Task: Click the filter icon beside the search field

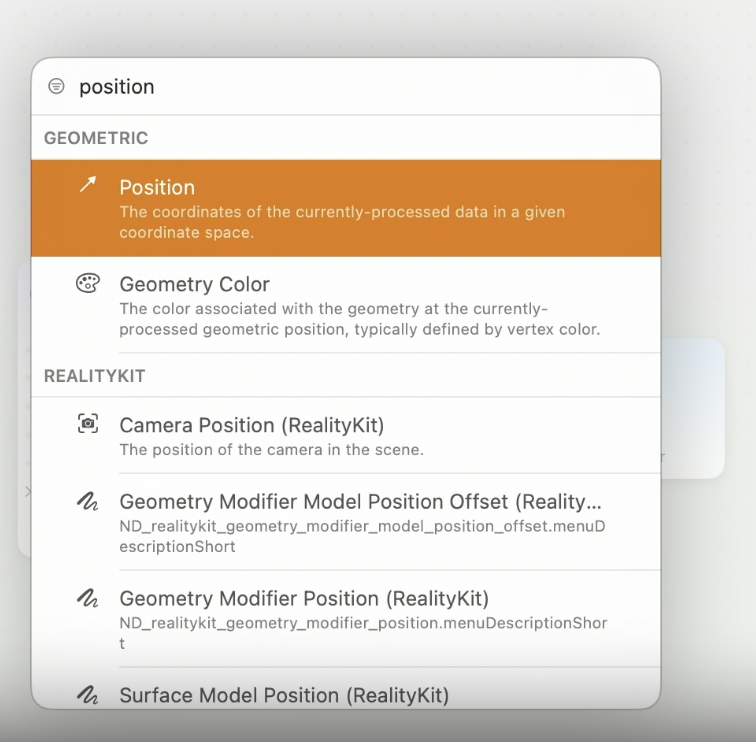Action: [x=56, y=86]
